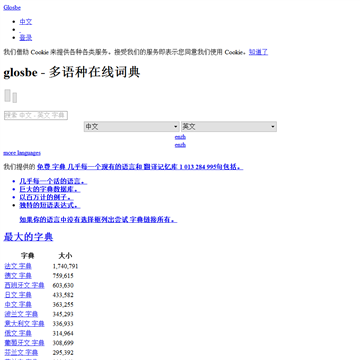The width and height of the screenshot is (360, 360).
Task: Open the 俄文 字典 link
Action: coord(18,333)
